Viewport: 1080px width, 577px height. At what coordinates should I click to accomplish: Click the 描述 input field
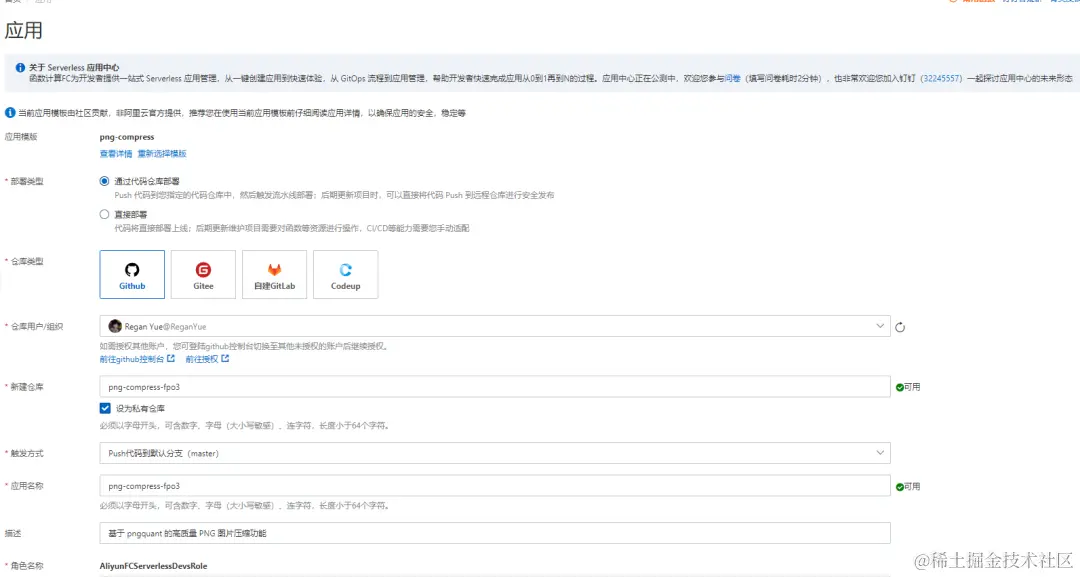point(495,533)
